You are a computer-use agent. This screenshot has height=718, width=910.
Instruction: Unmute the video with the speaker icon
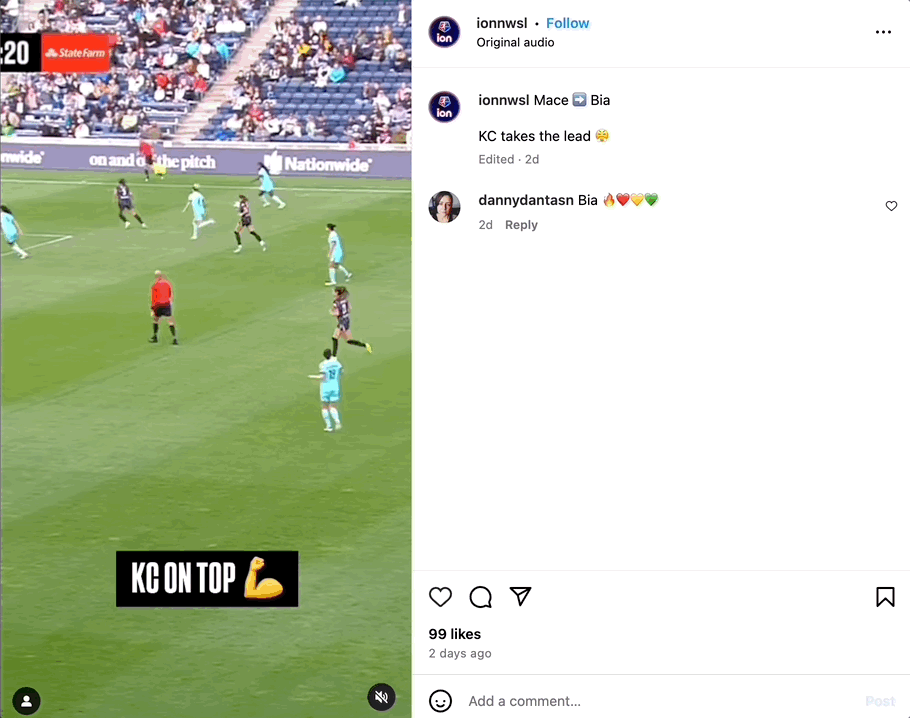(381, 697)
